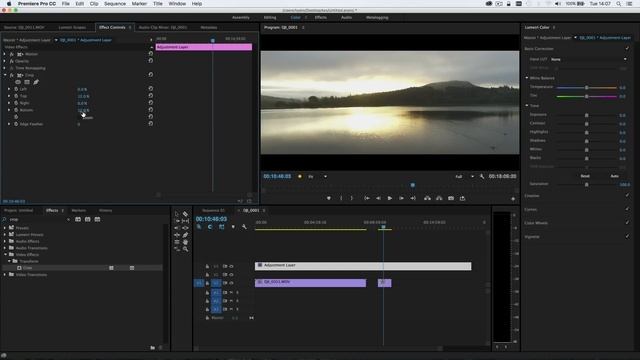Click Export Frame camera icon
The height and width of the screenshot is (360, 640).
click(x=451, y=198)
